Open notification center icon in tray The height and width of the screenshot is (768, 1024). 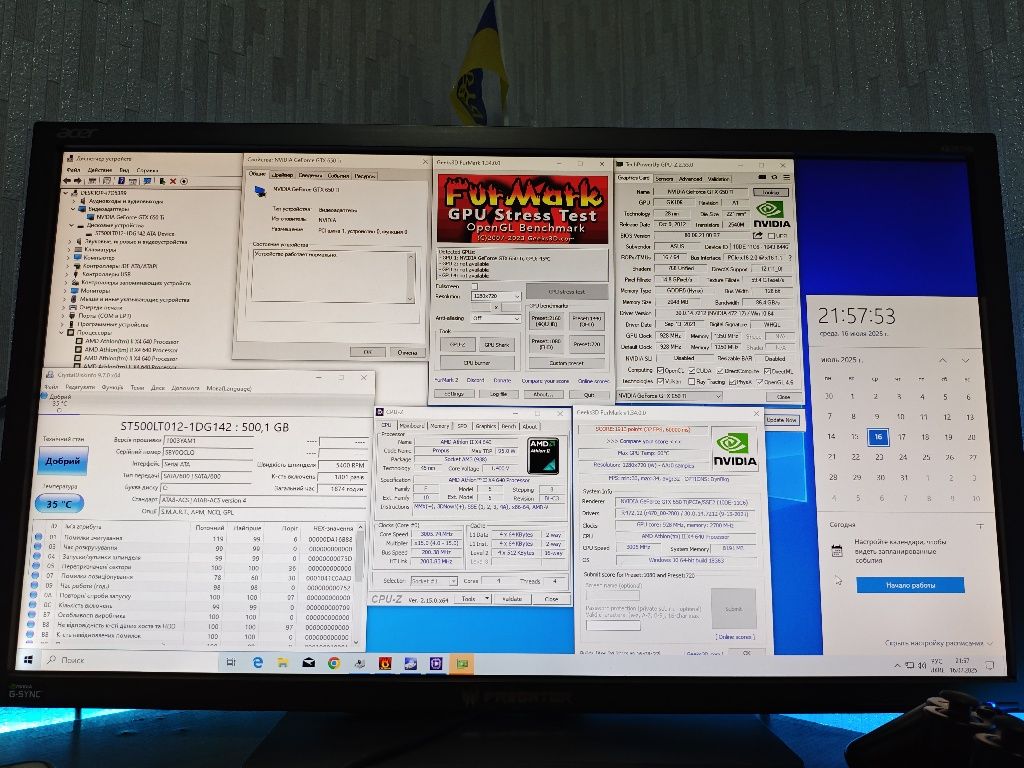(989, 665)
